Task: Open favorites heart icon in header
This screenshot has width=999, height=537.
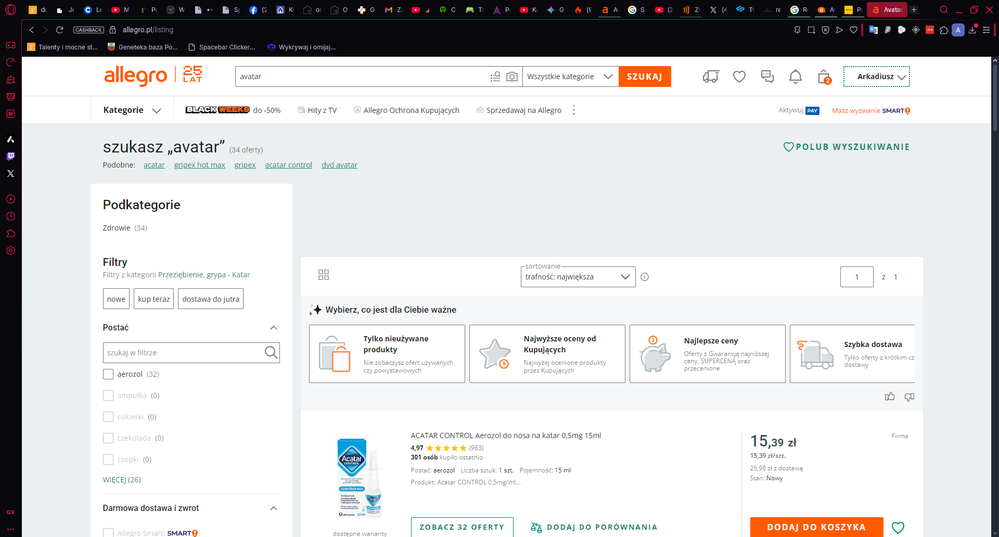Action: [739, 77]
